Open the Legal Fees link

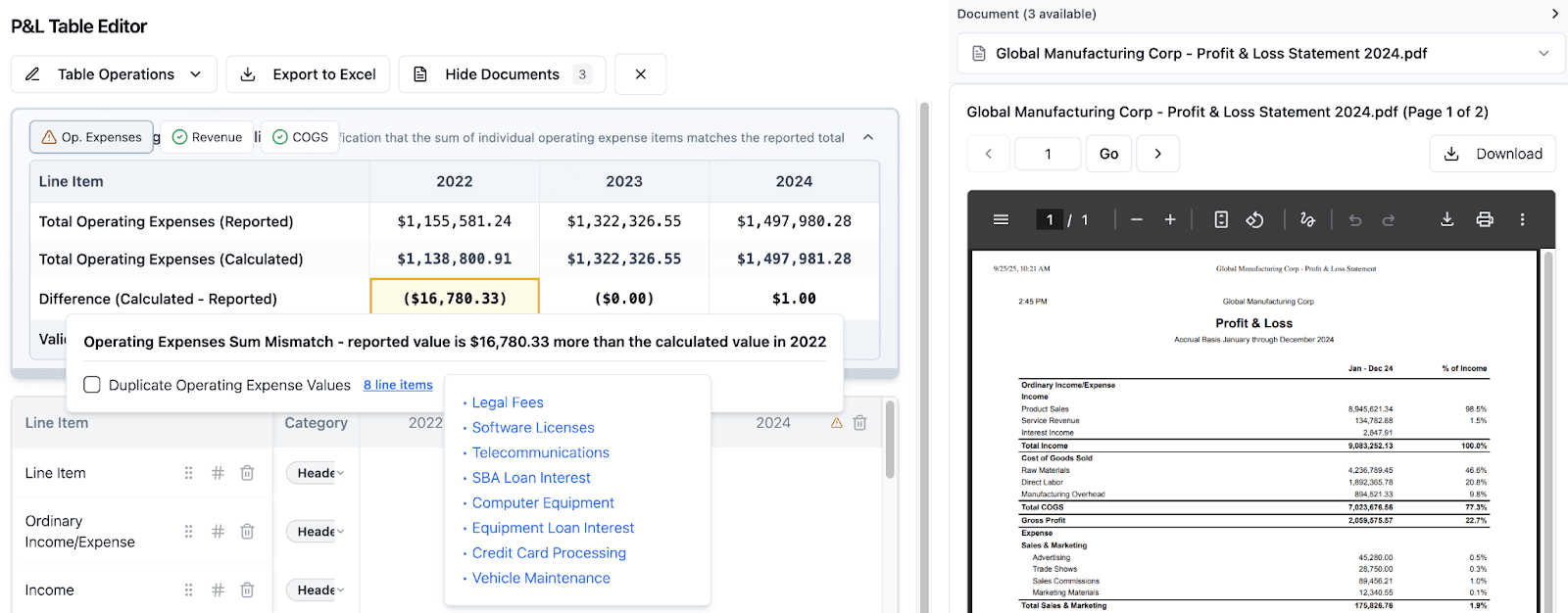click(508, 402)
